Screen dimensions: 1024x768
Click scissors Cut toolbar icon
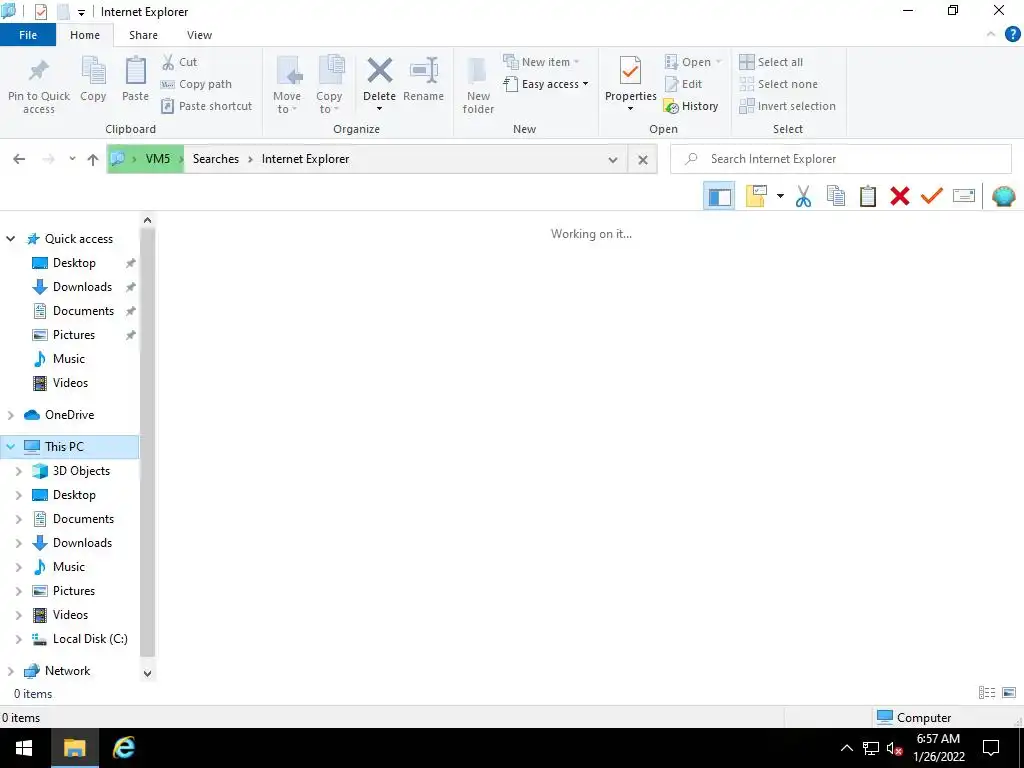click(803, 196)
